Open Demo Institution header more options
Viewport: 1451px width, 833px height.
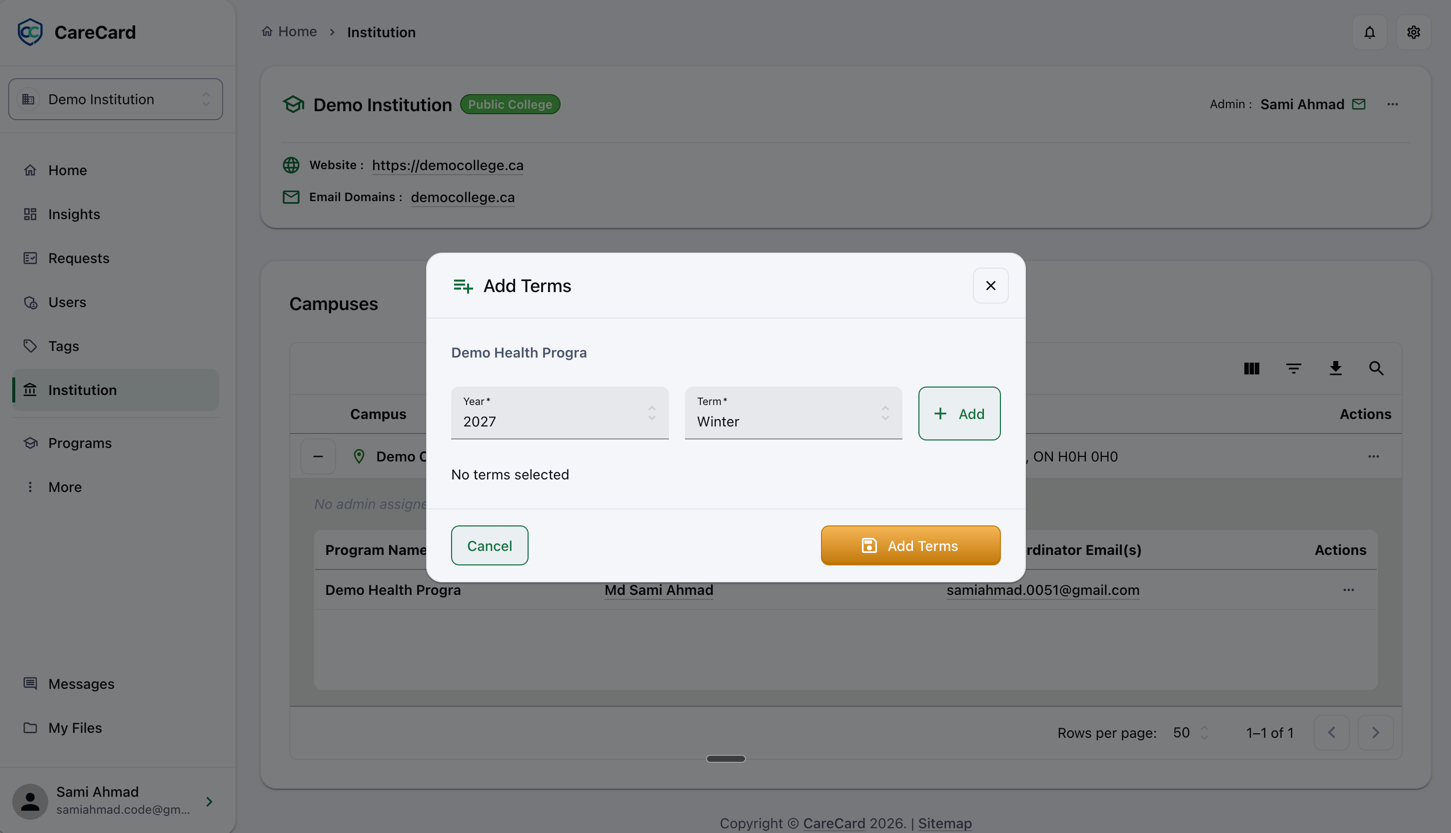coord(1392,104)
